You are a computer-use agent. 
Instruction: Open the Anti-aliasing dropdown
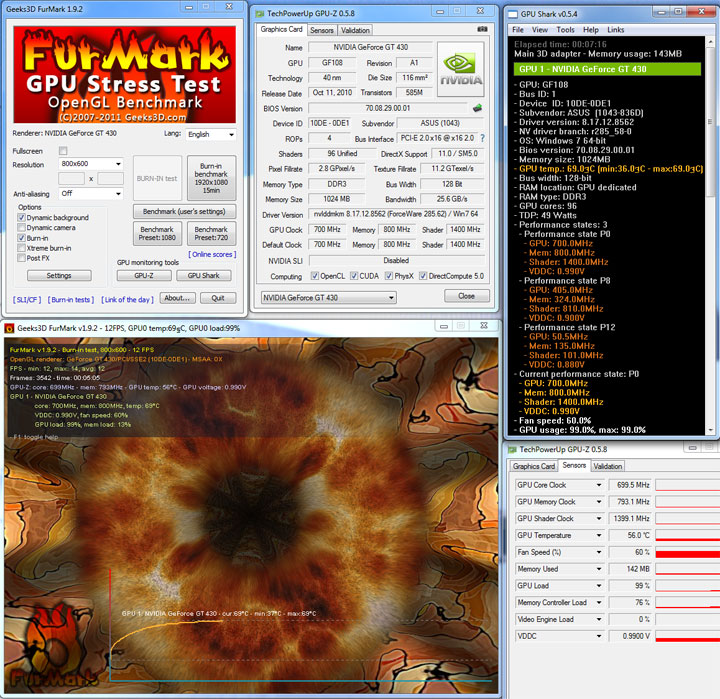tap(91, 193)
